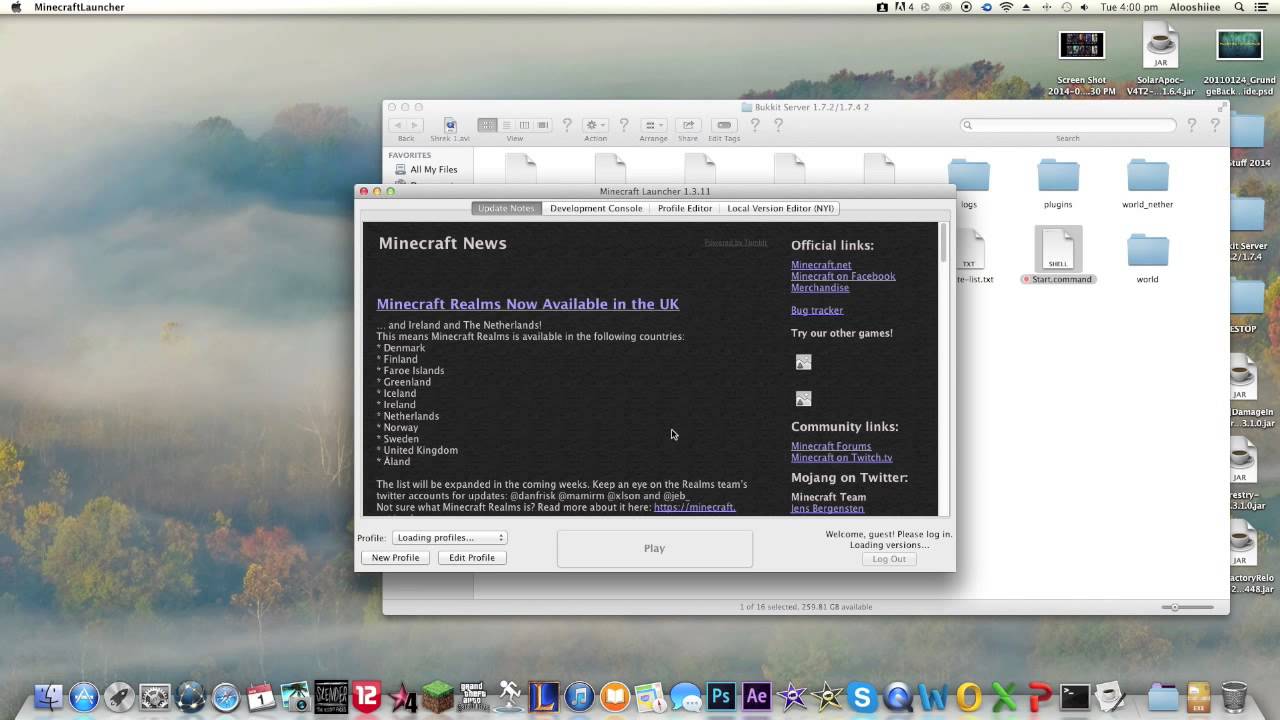Image resolution: width=1280 pixels, height=720 pixels.
Task: Select Cover Flow view in Finder toolbar
Action: tap(542, 125)
